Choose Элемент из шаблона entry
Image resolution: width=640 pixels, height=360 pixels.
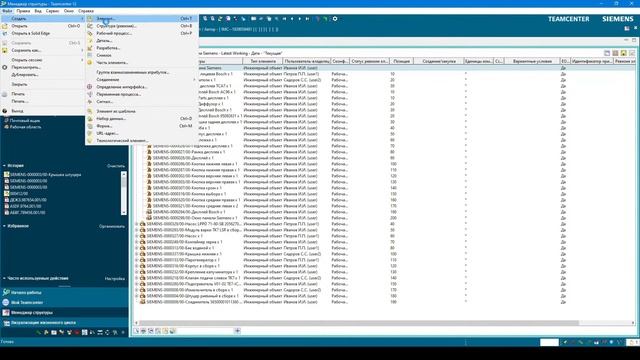coord(142,111)
